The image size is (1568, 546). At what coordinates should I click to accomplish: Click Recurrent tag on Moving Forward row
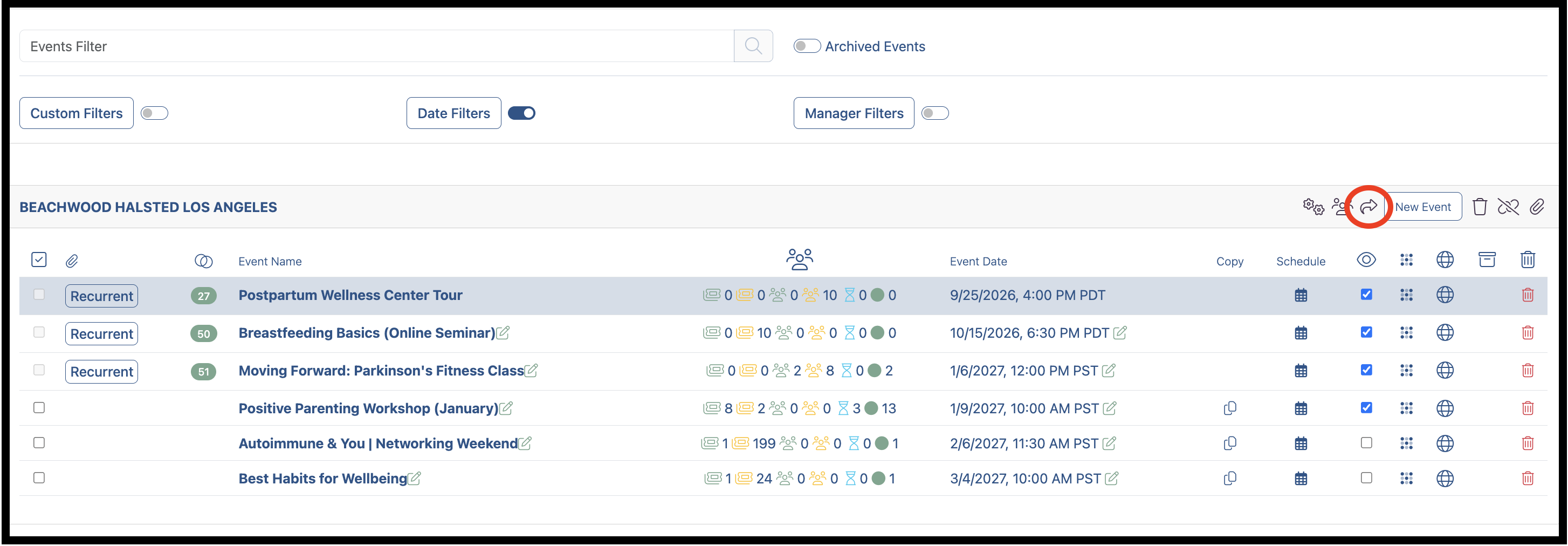tap(102, 371)
